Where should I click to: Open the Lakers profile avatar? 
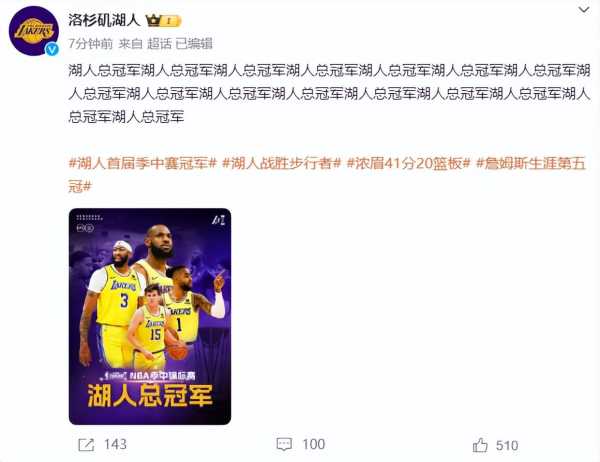[x=34, y=31]
